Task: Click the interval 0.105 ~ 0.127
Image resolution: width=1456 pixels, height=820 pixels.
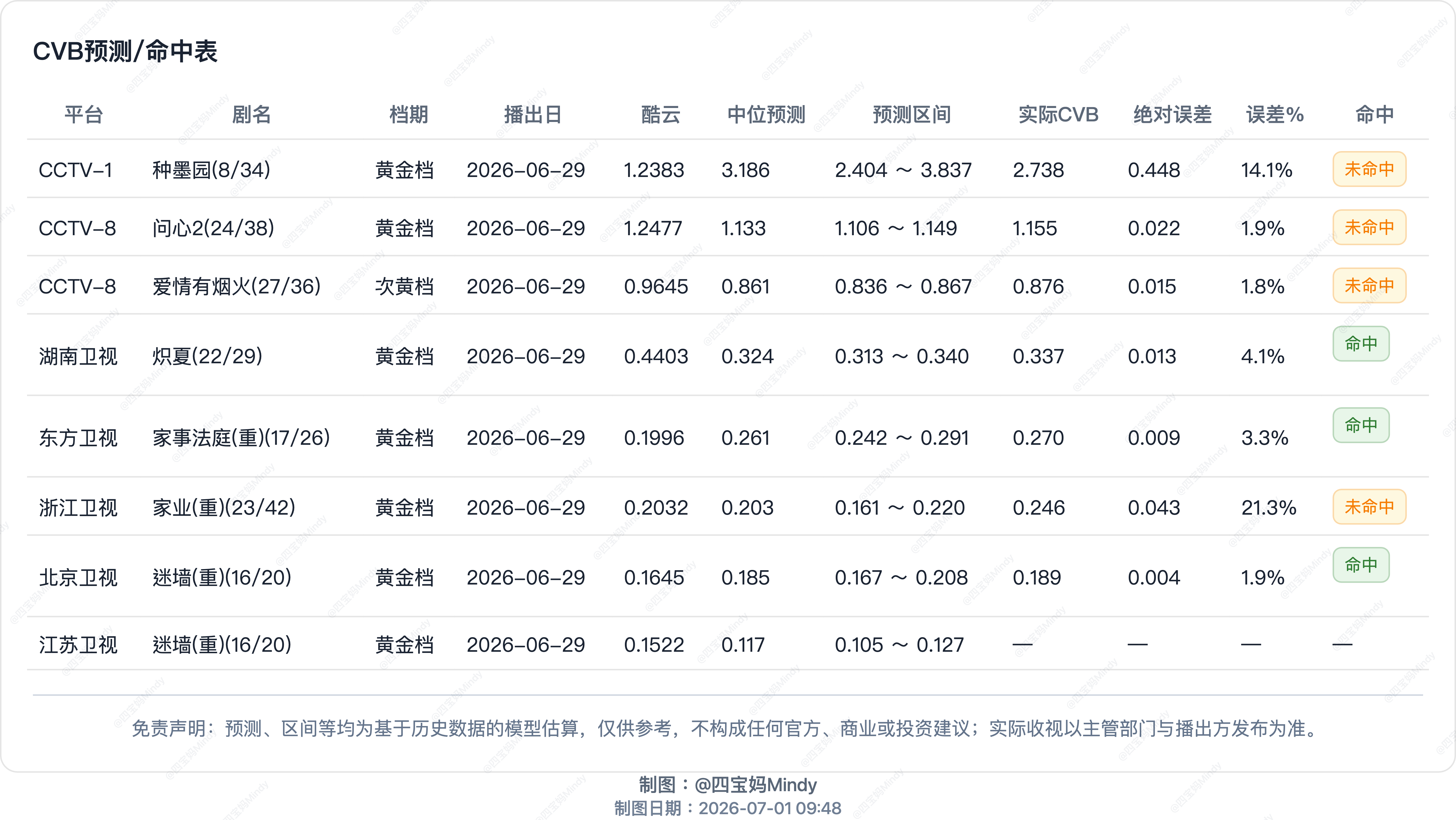Action: (899, 645)
